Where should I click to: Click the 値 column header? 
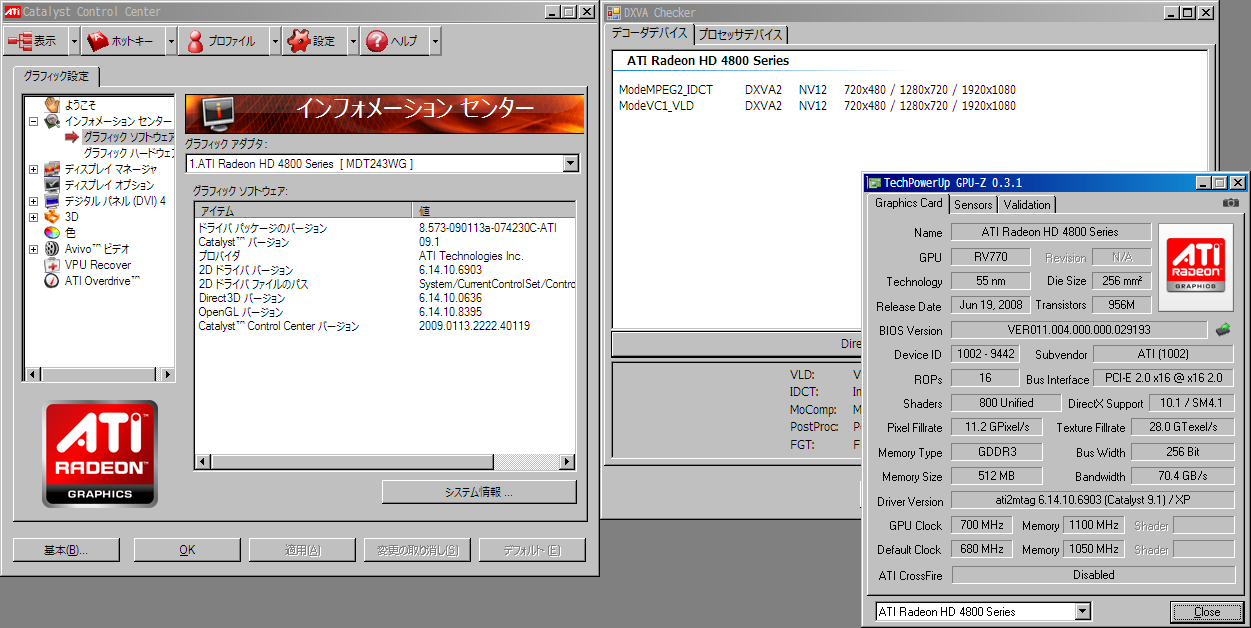(494, 210)
